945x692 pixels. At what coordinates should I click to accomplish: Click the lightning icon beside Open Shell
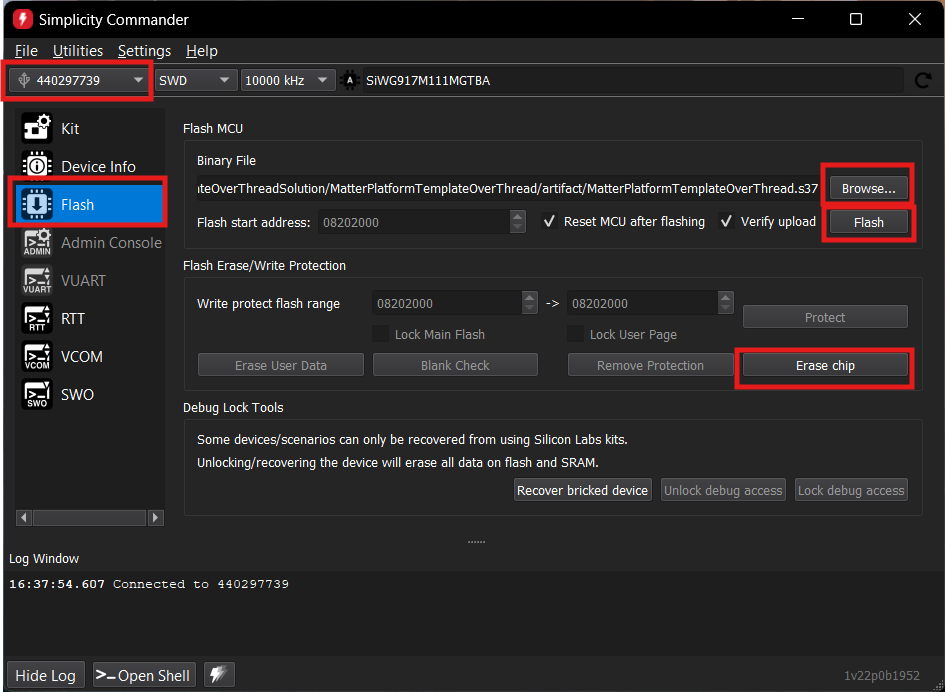(x=219, y=675)
